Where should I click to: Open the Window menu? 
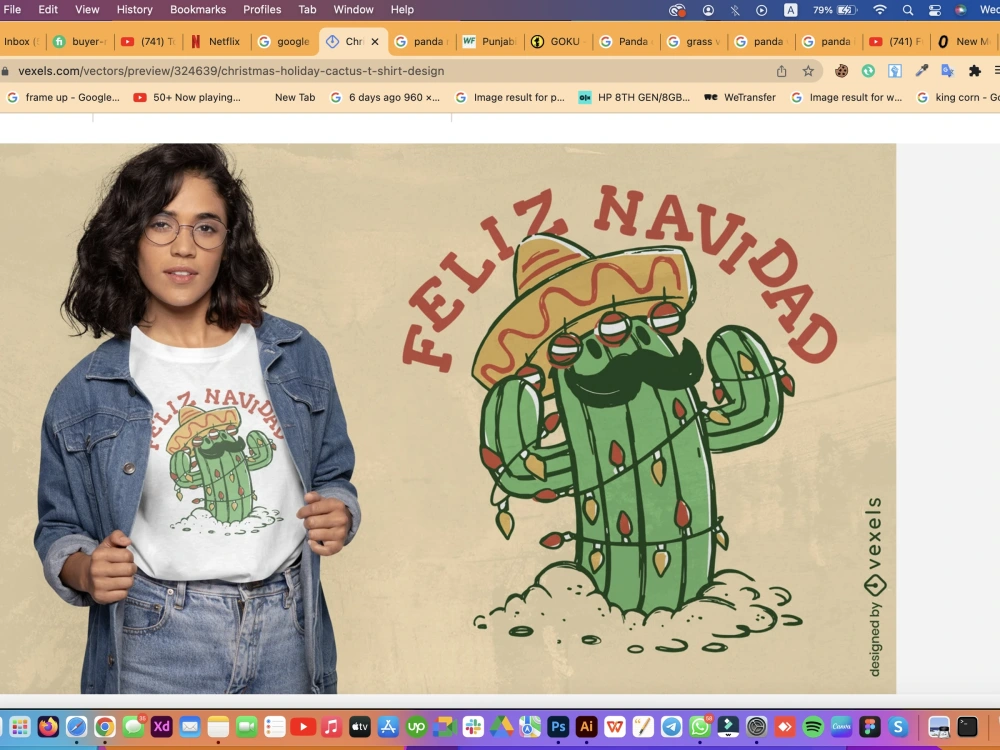point(353,10)
